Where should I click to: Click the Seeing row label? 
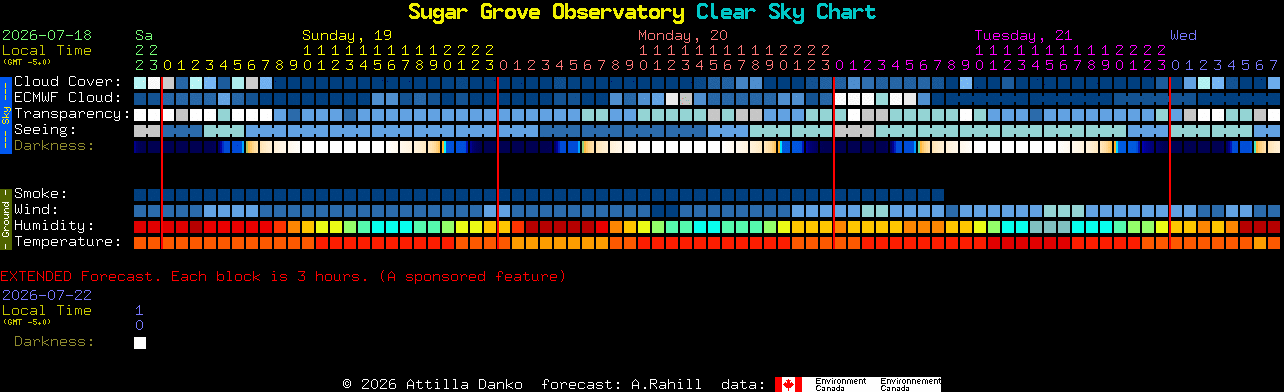tap(45, 129)
